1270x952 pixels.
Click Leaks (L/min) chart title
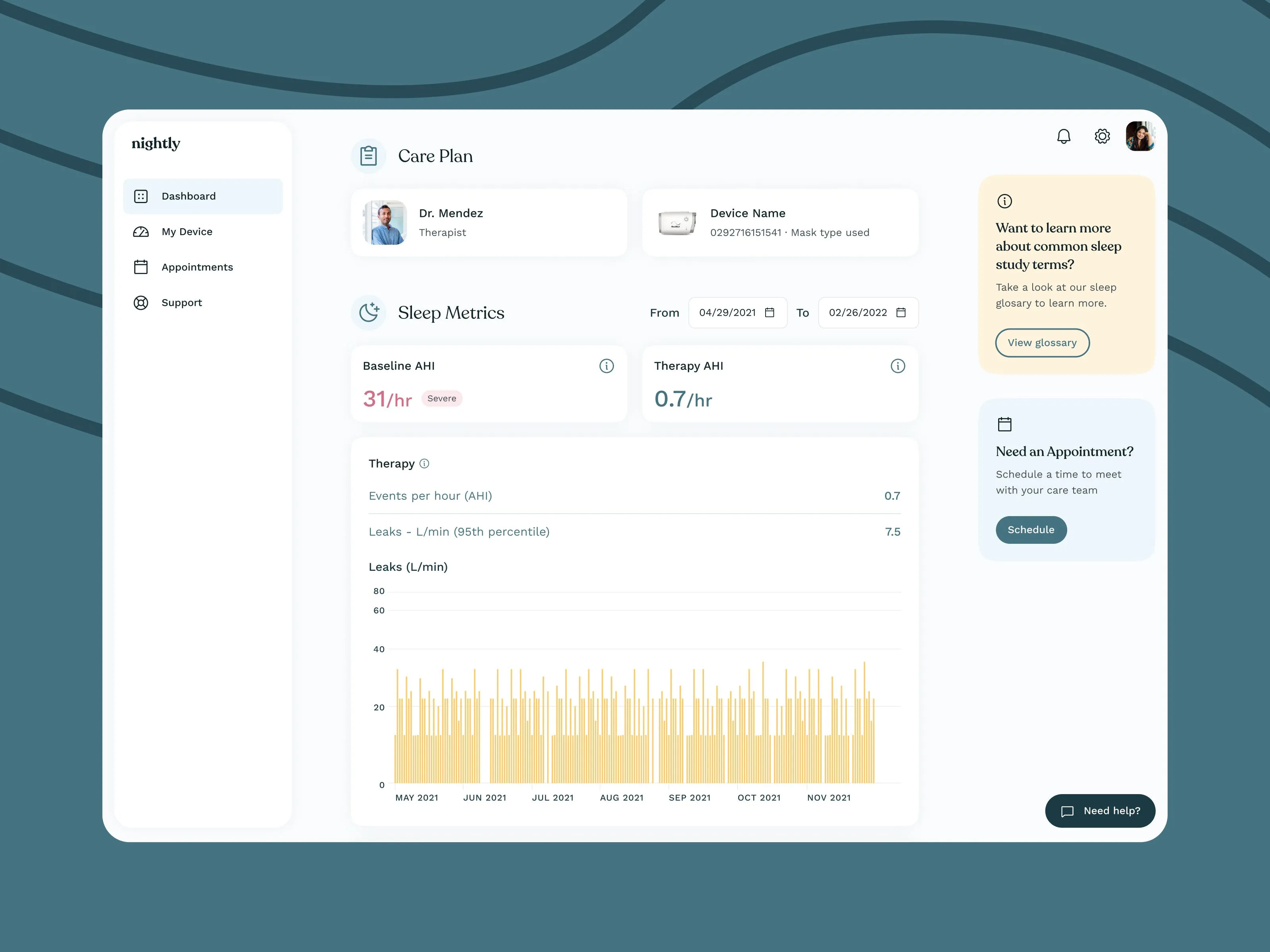click(x=408, y=567)
